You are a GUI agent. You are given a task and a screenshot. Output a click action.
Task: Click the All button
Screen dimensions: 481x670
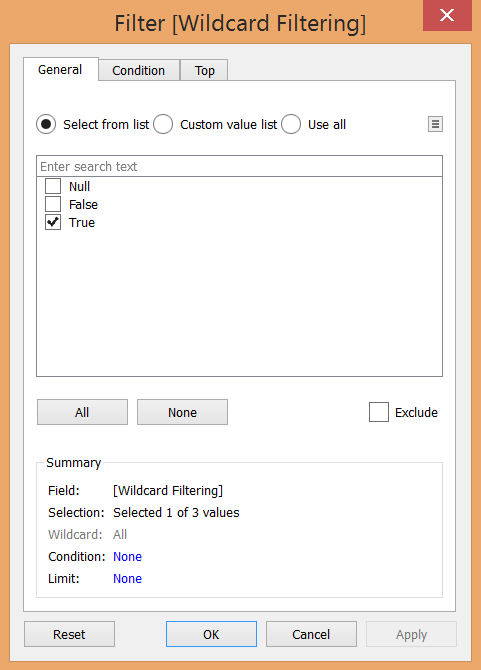tap(82, 412)
